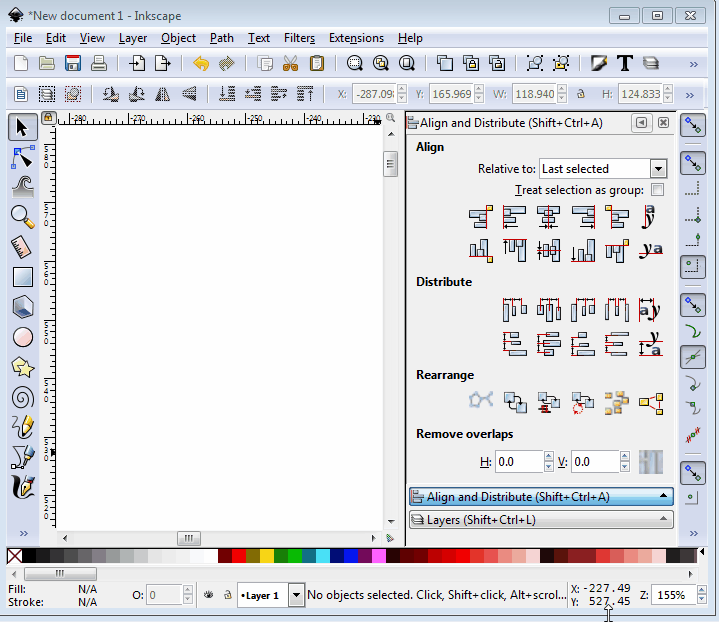Click the None (X) color swatch
The image size is (719, 622).
click(14, 556)
